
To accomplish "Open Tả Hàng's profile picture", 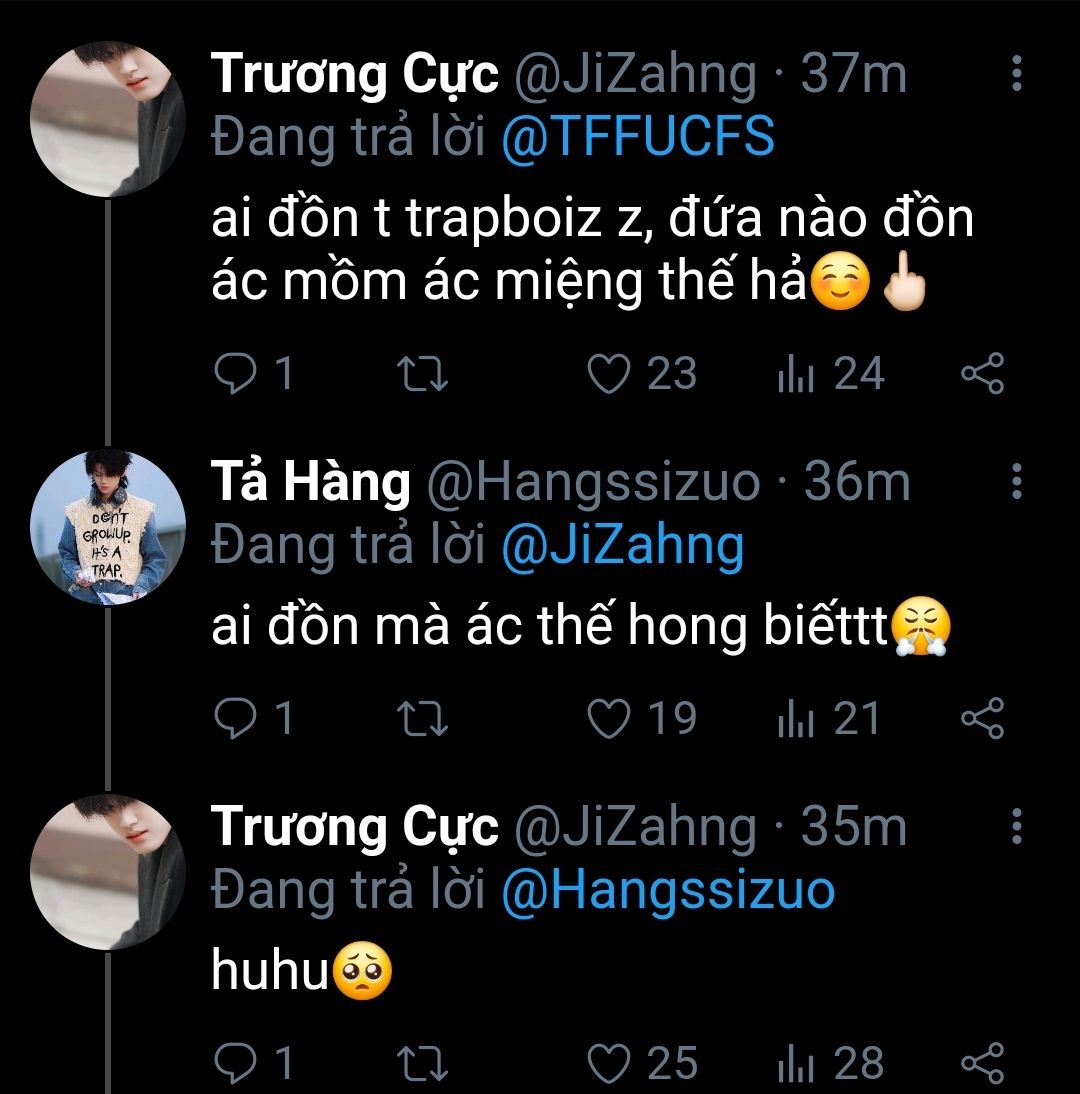I will click(107, 527).
